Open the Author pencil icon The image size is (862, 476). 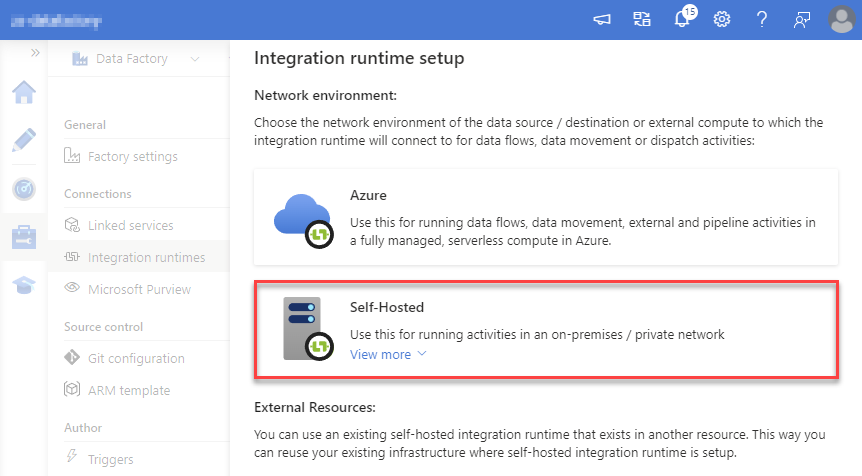23,140
